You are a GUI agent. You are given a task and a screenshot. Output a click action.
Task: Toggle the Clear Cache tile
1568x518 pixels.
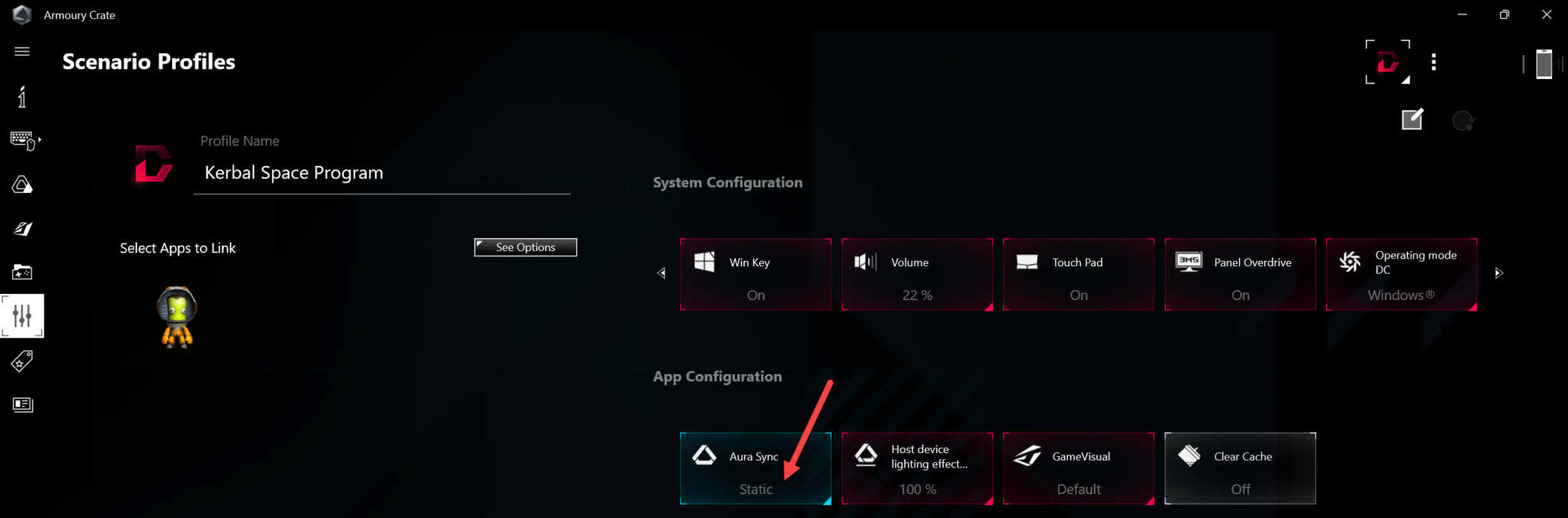pyautogui.click(x=1240, y=468)
